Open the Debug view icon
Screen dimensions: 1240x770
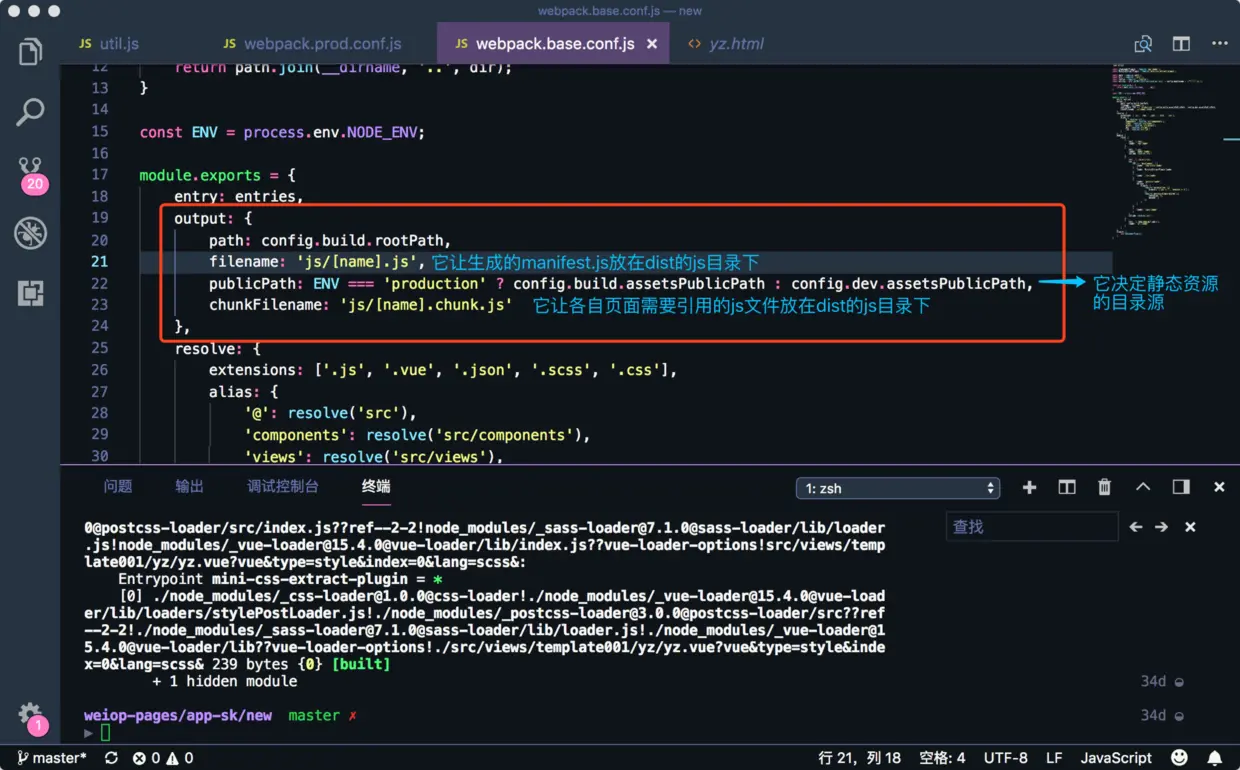pyautogui.click(x=30, y=233)
